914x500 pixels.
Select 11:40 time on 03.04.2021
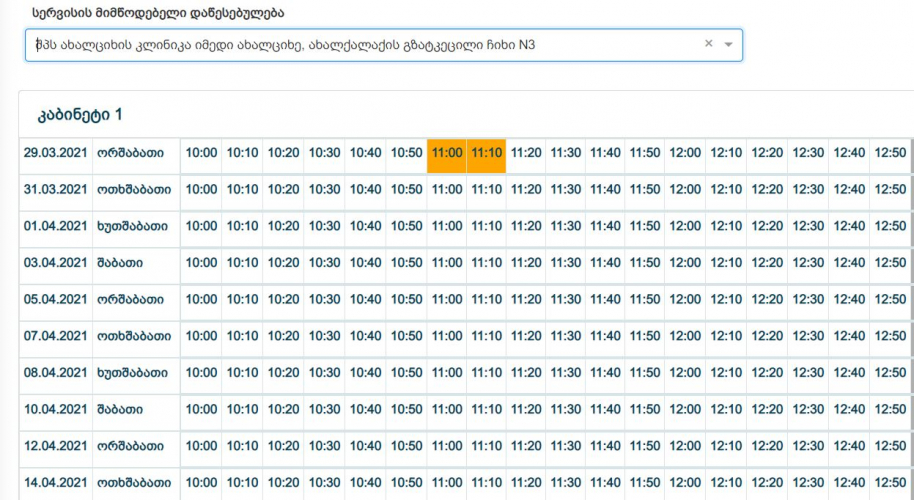tap(605, 263)
